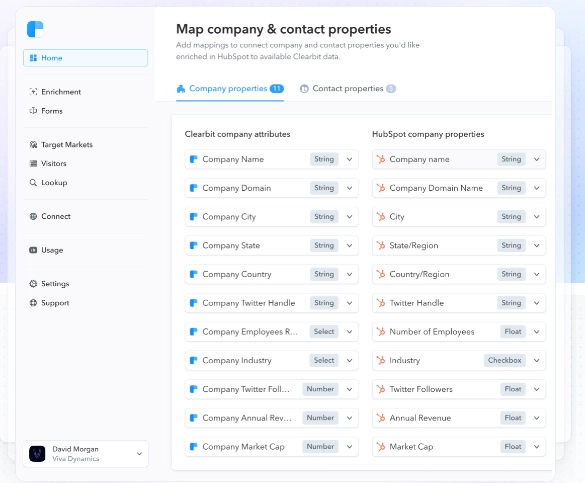Open the David Morgan account menu
The image size is (585, 483).
point(85,454)
